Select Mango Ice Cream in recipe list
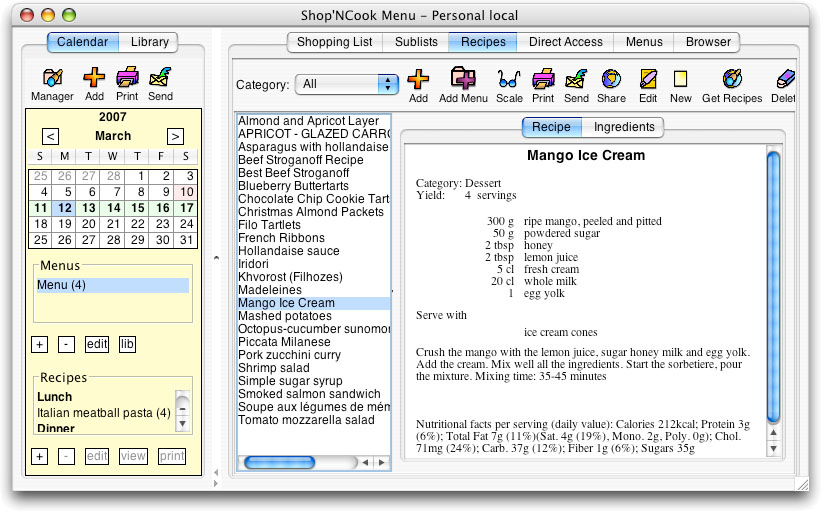Image resolution: width=821 pixels, height=511 pixels. pos(314,303)
